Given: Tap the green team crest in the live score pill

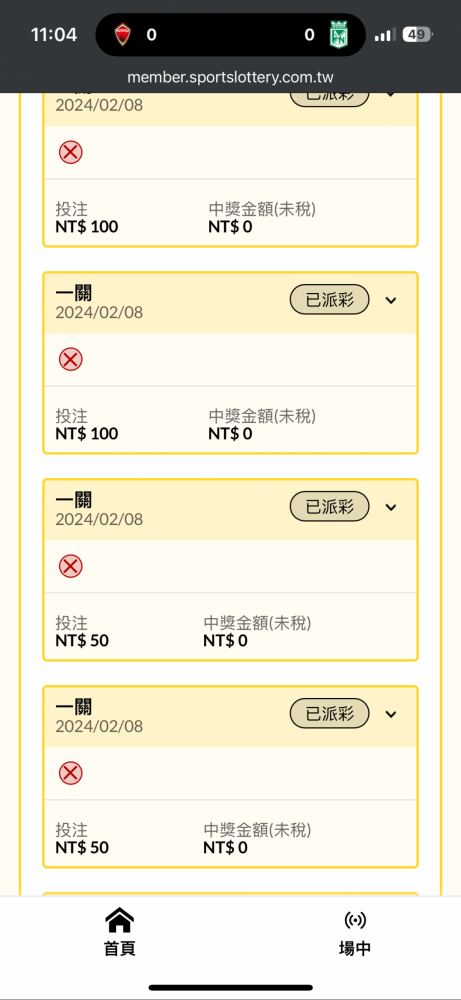Looking at the screenshot, I should tap(338, 34).
